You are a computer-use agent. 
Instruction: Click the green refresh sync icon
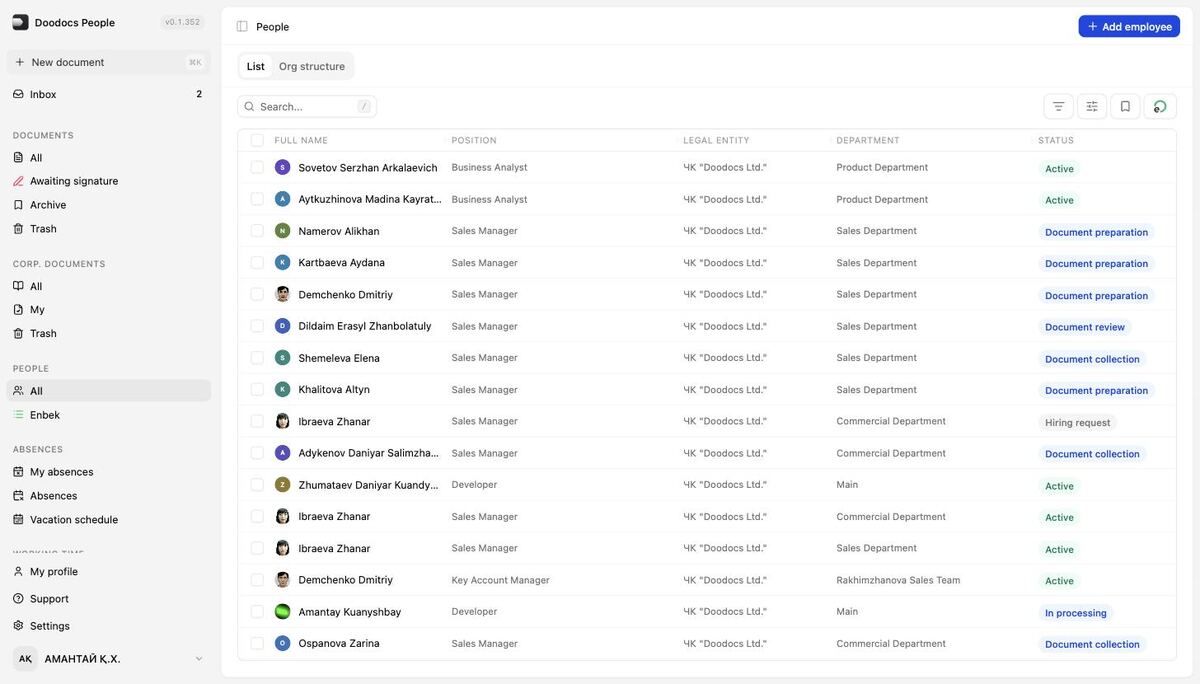coord(1160,106)
